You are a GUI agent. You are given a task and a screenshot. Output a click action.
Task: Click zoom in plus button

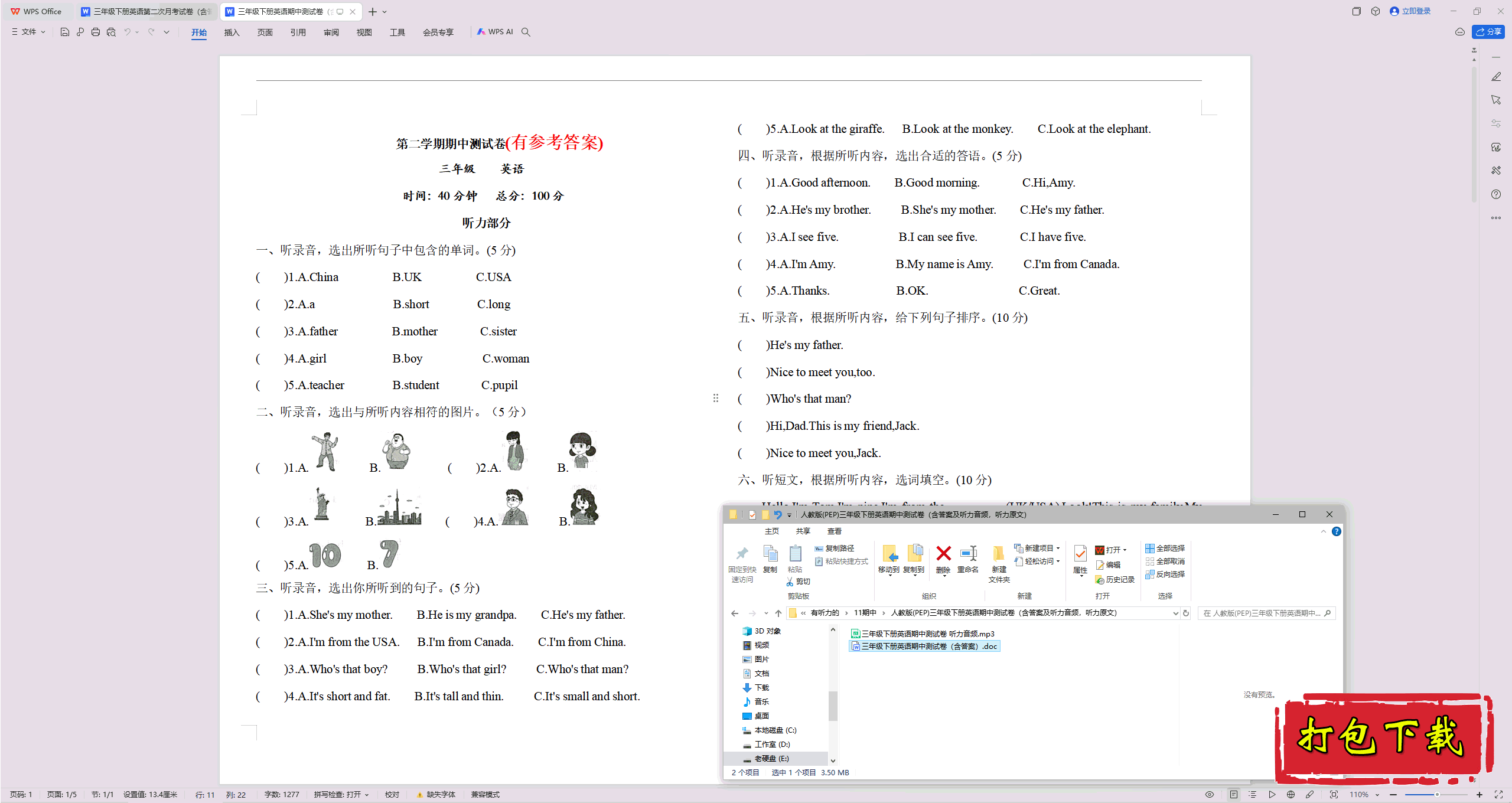tap(1480, 795)
